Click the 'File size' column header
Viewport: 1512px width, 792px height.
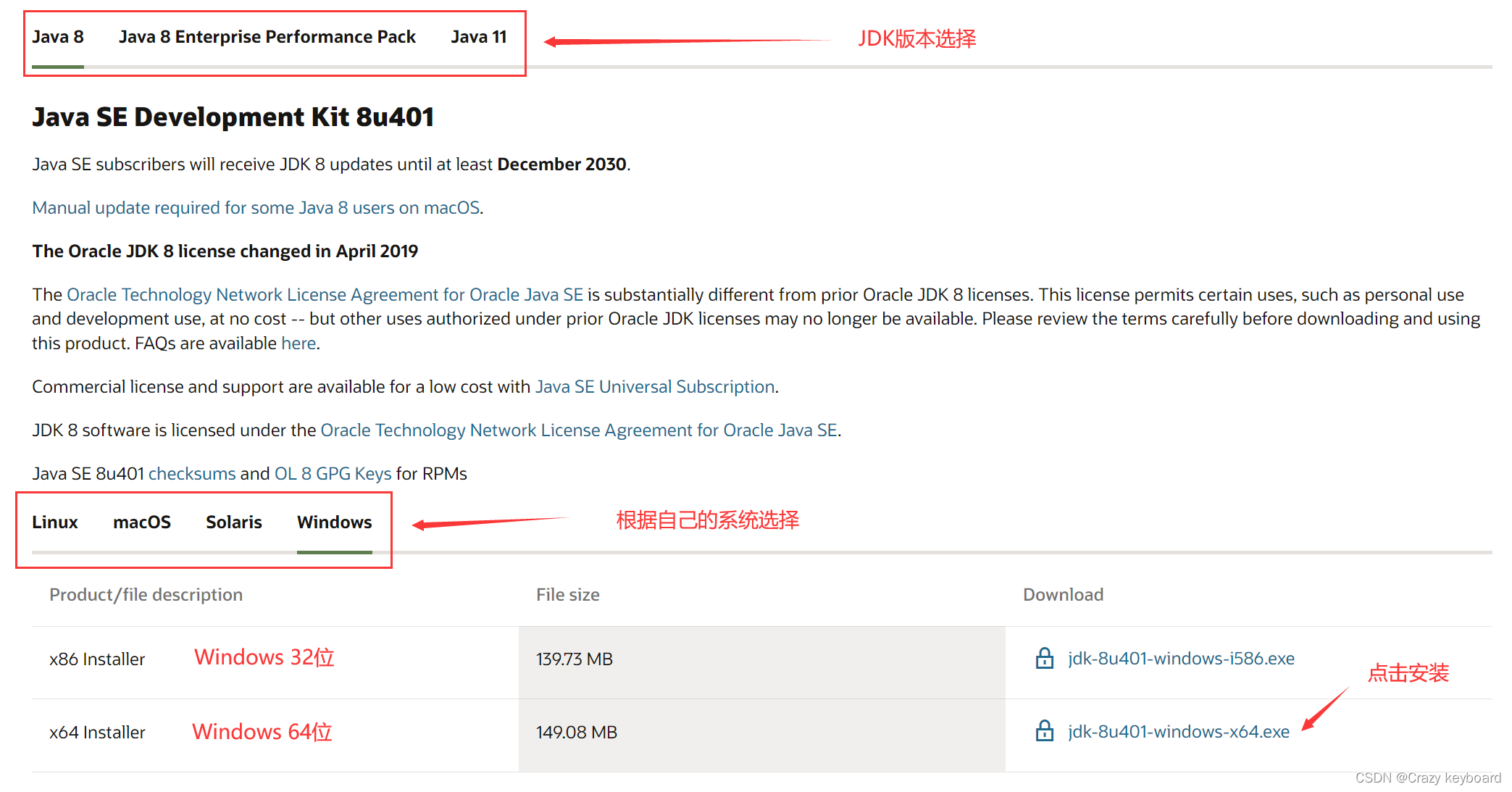568,595
